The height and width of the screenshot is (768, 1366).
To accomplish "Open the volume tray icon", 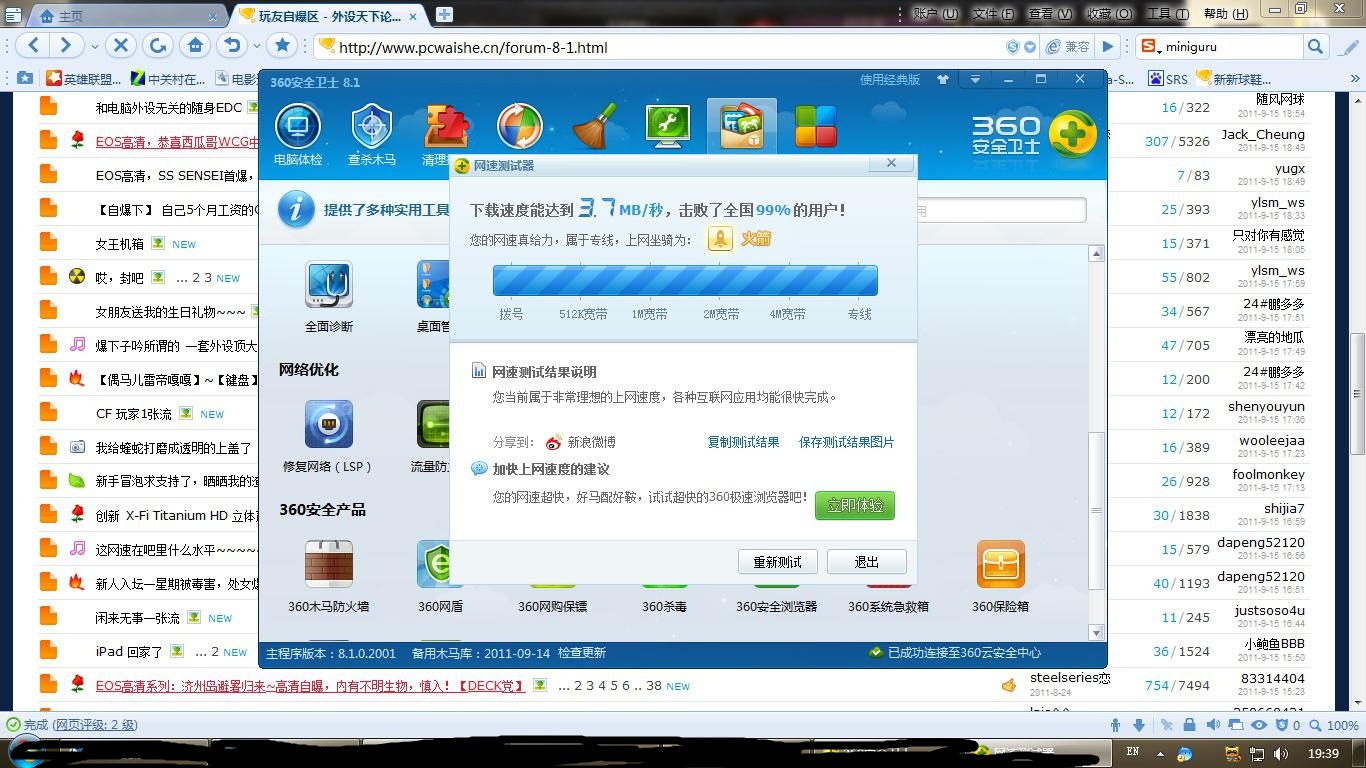I will tap(1281, 754).
